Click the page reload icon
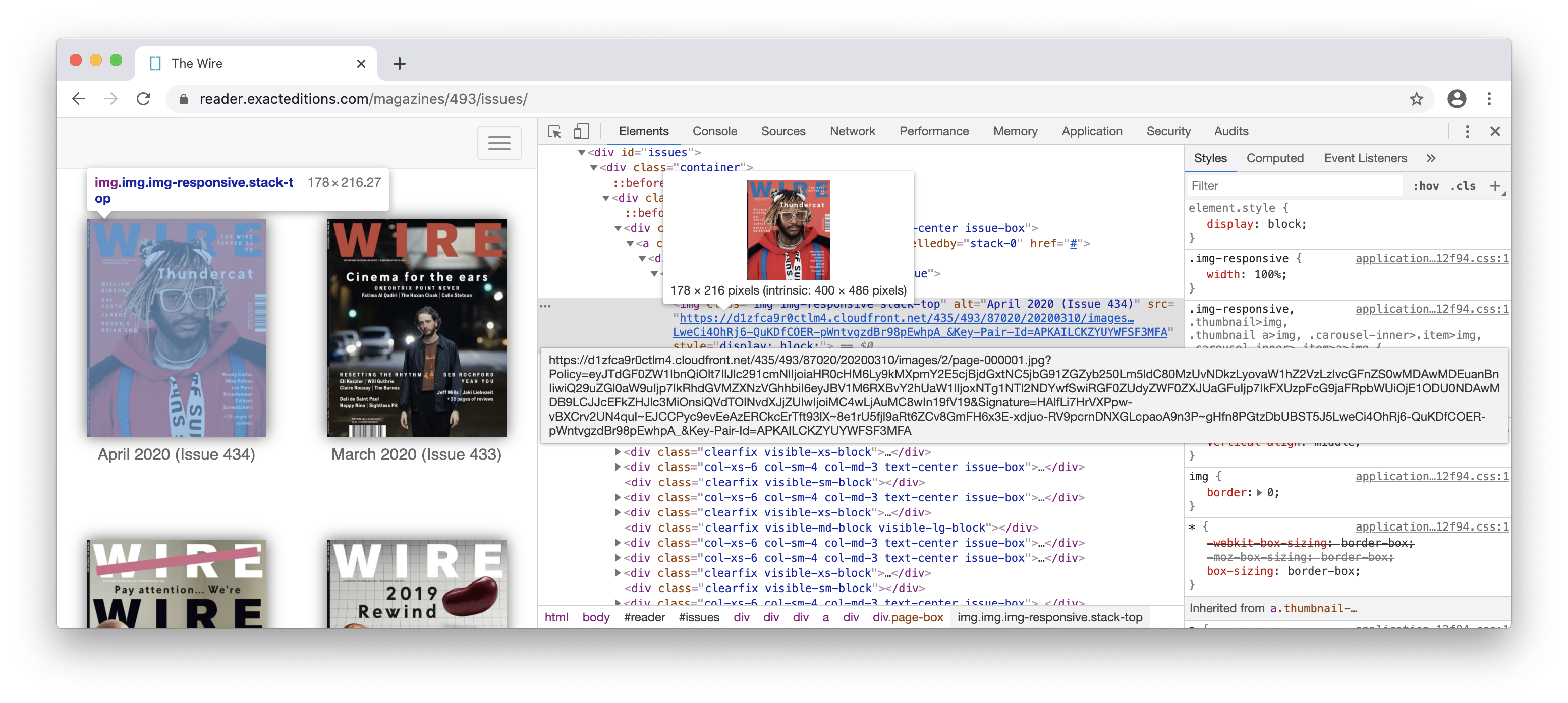The image size is (1568, 703). coord(144,99)
